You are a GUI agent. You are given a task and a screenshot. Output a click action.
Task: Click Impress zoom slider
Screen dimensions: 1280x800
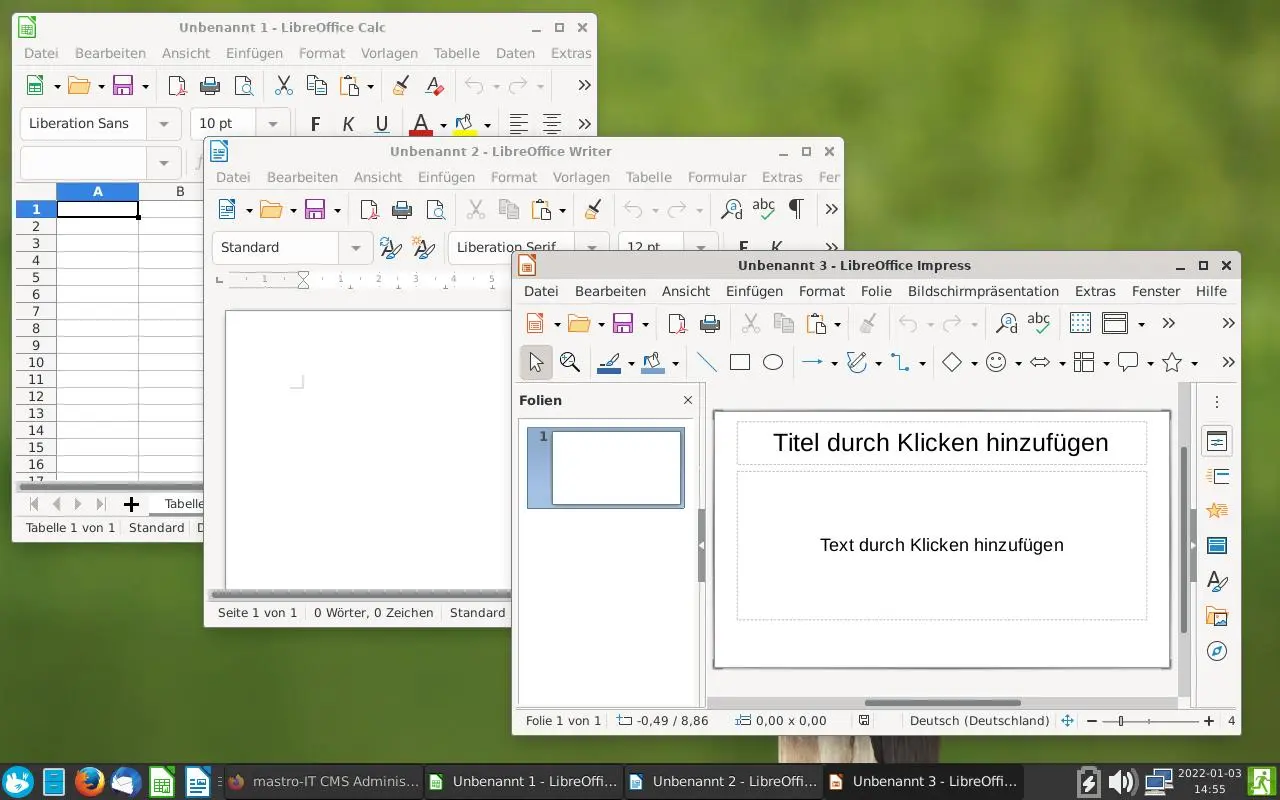[1149, 721]
